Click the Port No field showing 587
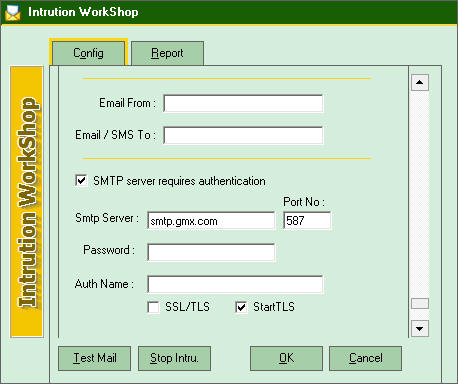The width and height of the screenshot is (458, 384). coord(307,220)
